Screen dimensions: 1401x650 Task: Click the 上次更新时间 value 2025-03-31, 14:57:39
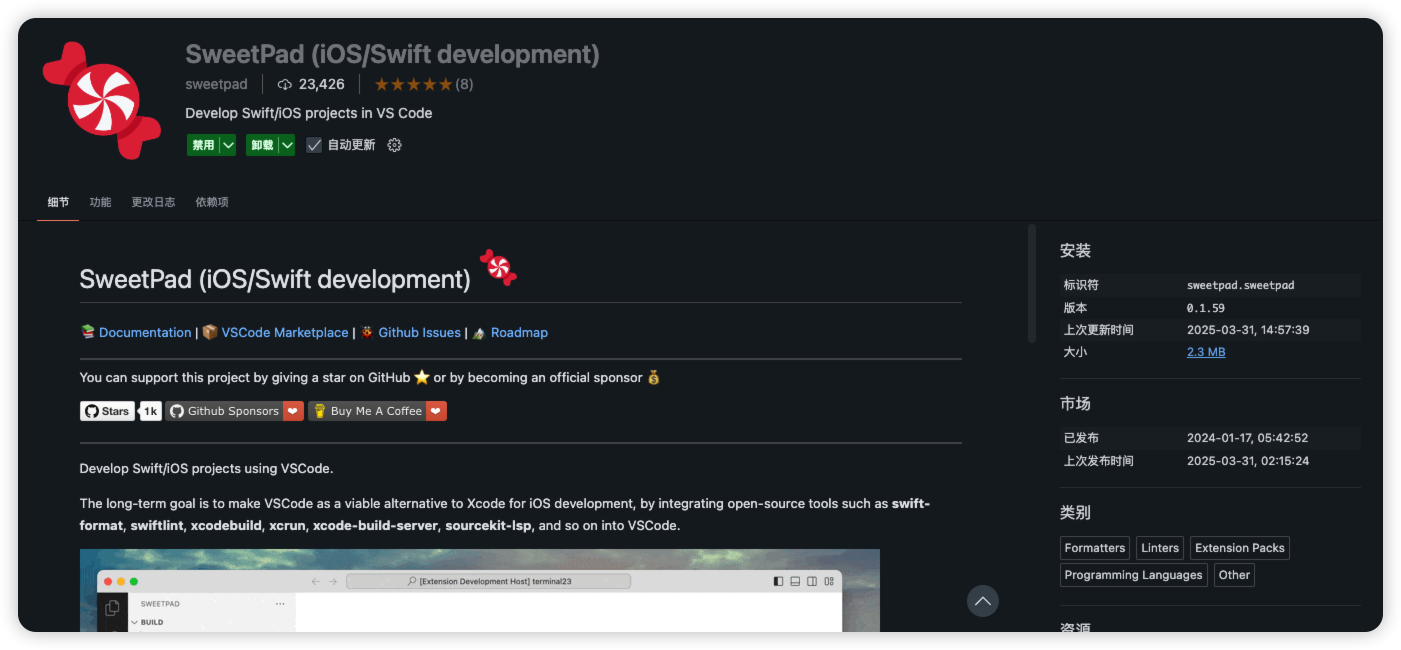coord(1248,330)
